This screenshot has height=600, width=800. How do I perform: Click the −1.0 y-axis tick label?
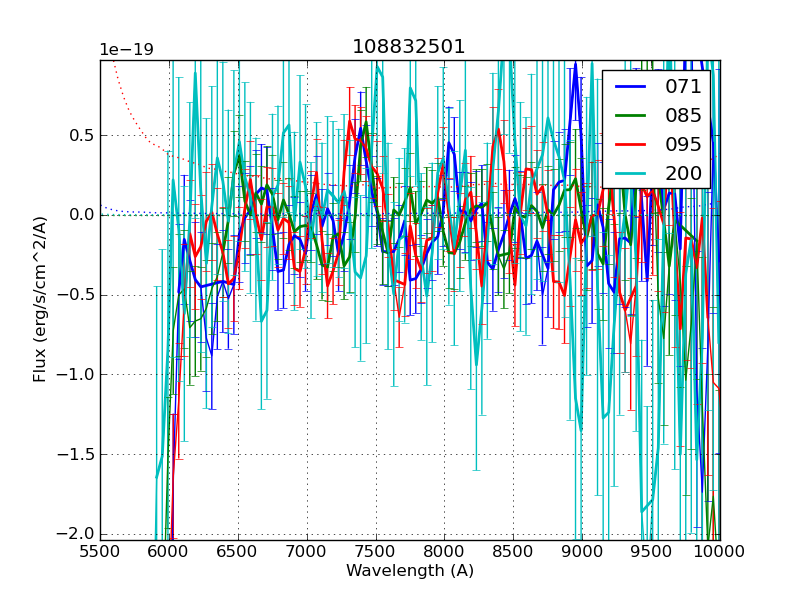click(74, 375)
